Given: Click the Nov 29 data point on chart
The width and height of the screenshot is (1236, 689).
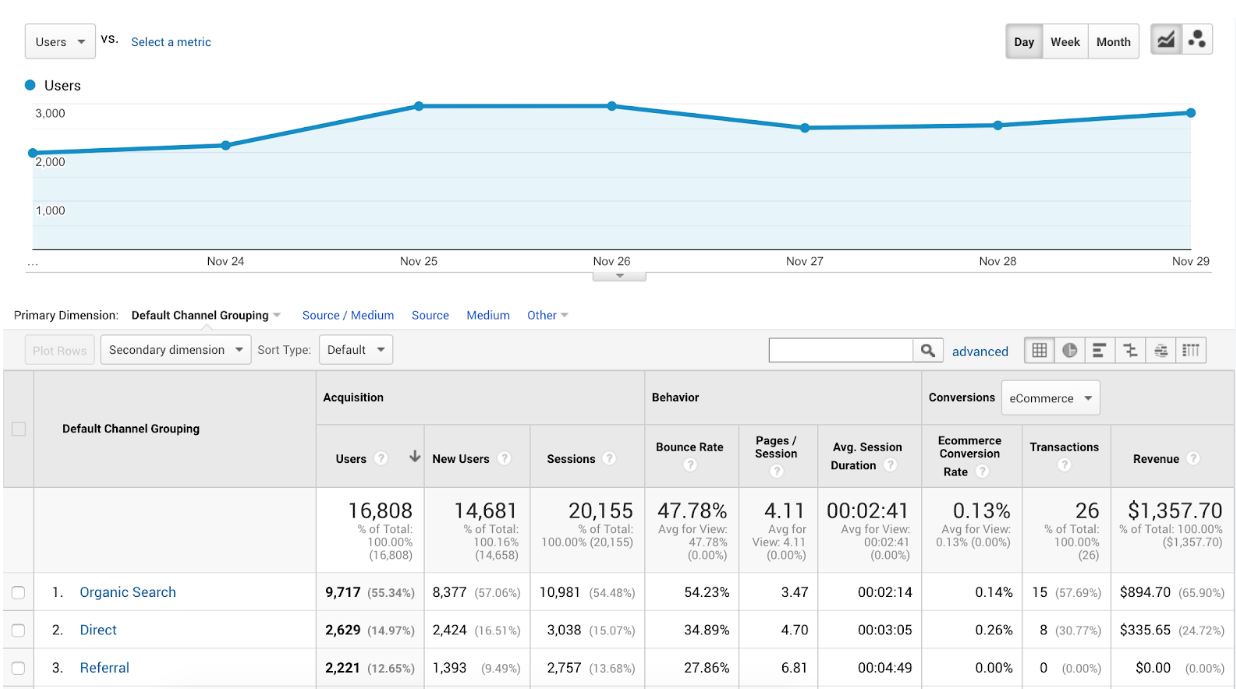Looking at the screenshot, I should point(1191,113).
